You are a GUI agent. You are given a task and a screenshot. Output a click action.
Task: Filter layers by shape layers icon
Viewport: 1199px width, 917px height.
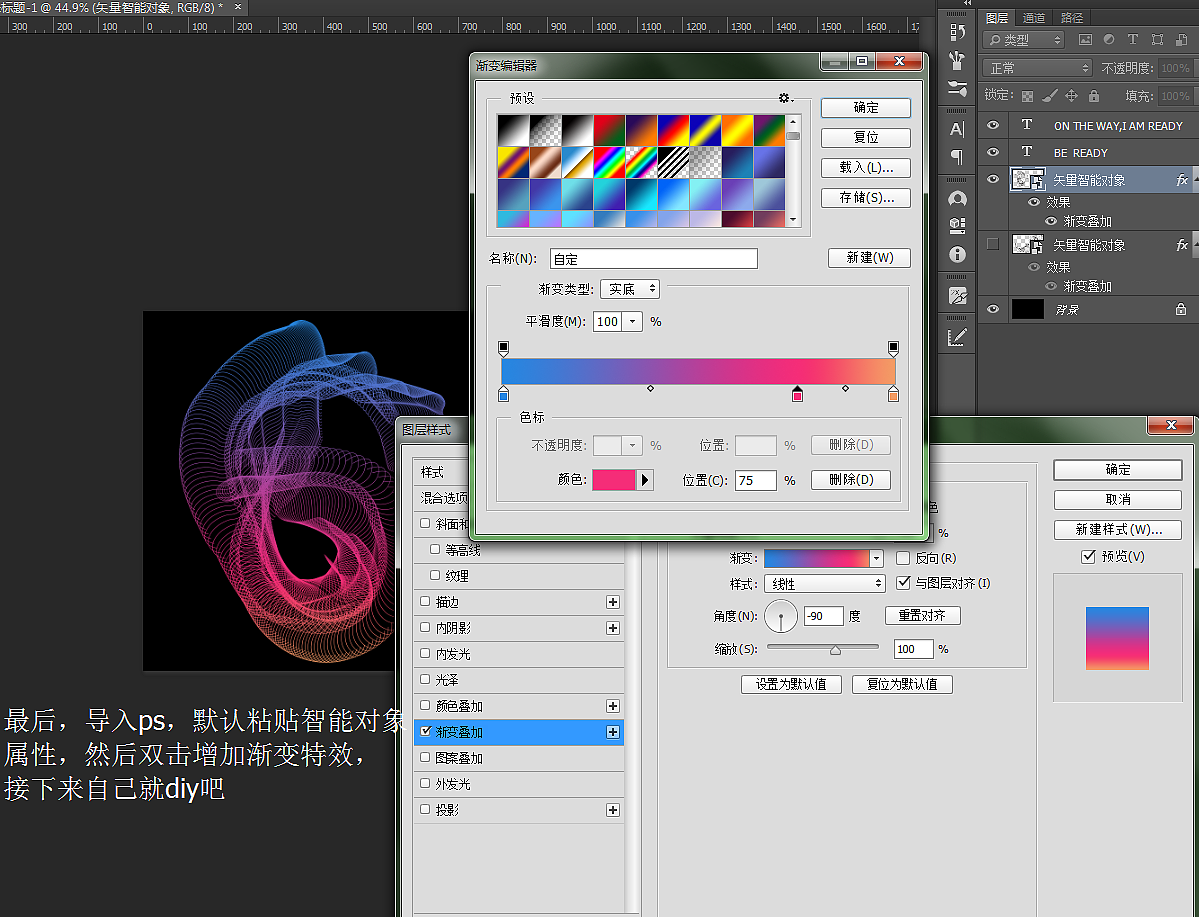coord(1157,40)
